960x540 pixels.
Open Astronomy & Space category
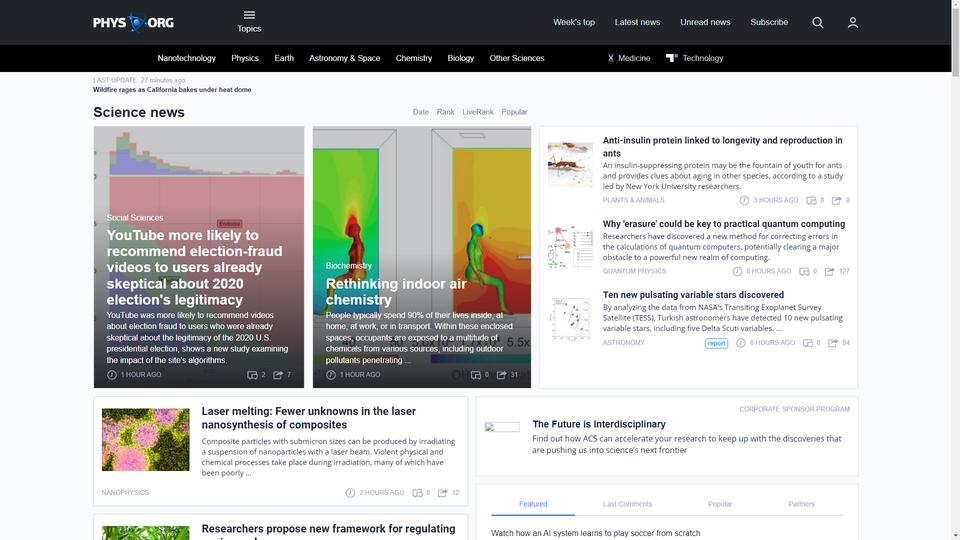tap(345, 58)
